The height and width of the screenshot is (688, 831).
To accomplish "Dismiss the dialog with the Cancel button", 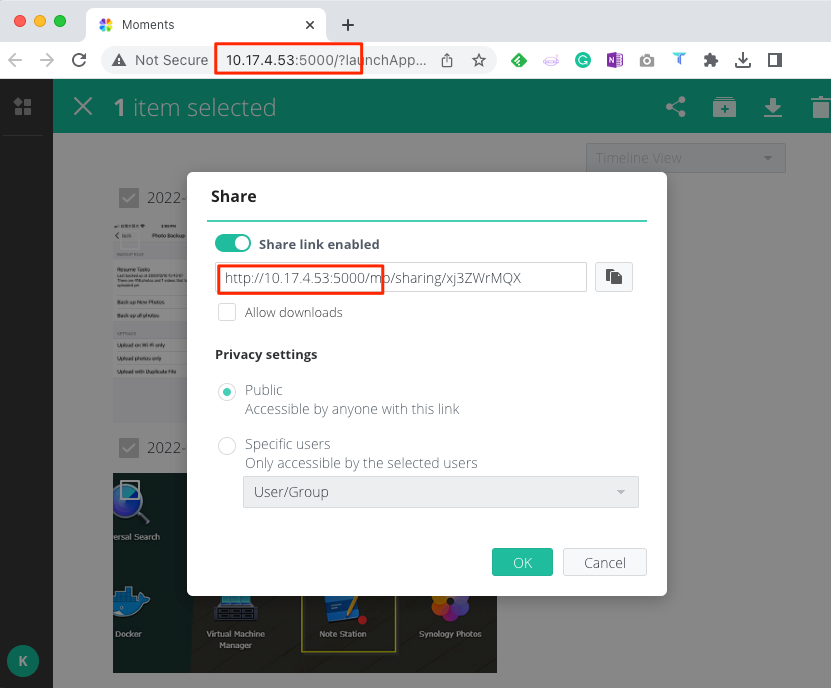I will 604,562.
